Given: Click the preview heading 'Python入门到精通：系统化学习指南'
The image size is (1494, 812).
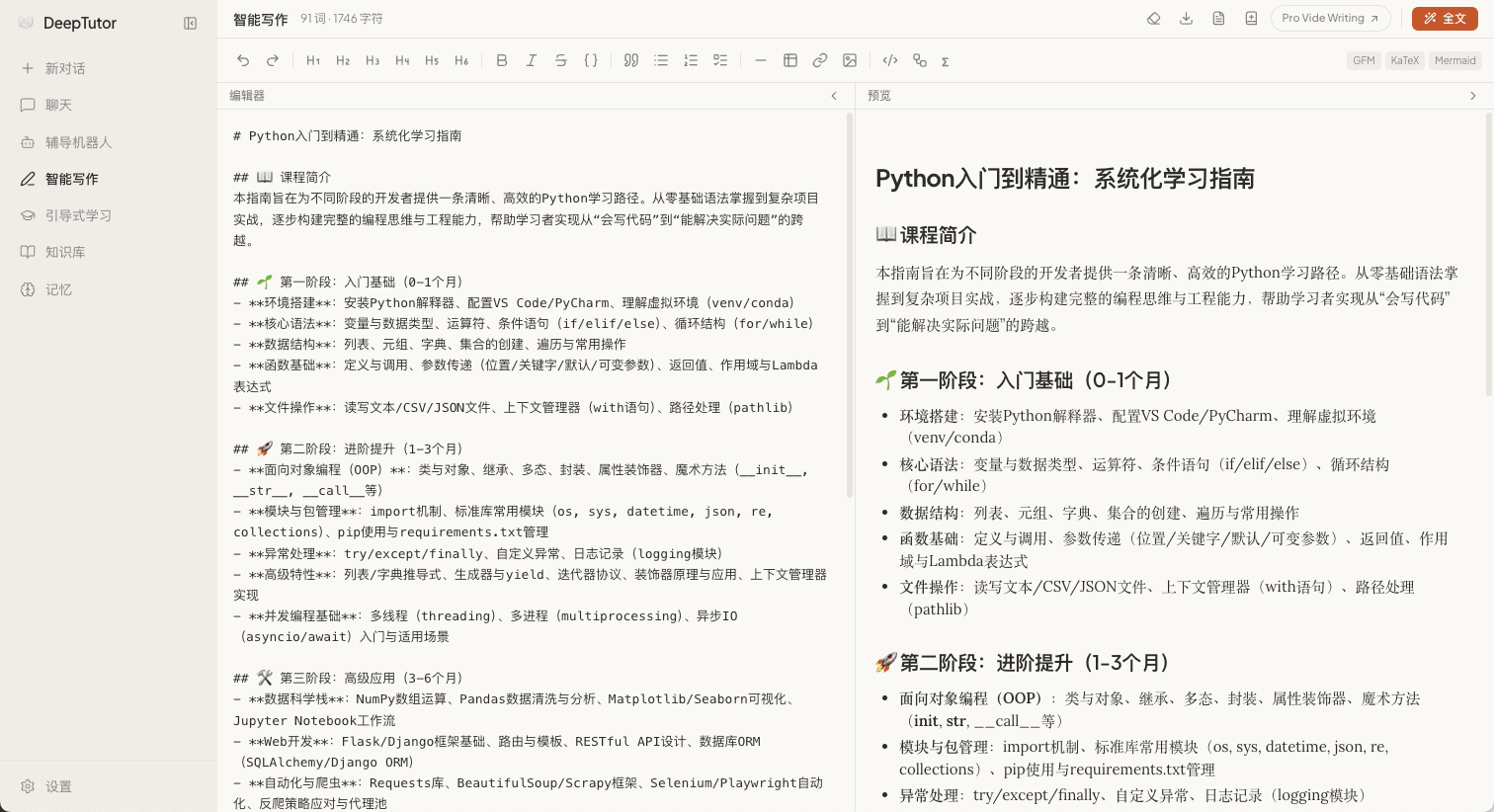Looking at the screenshot, I should point(1065,179).
